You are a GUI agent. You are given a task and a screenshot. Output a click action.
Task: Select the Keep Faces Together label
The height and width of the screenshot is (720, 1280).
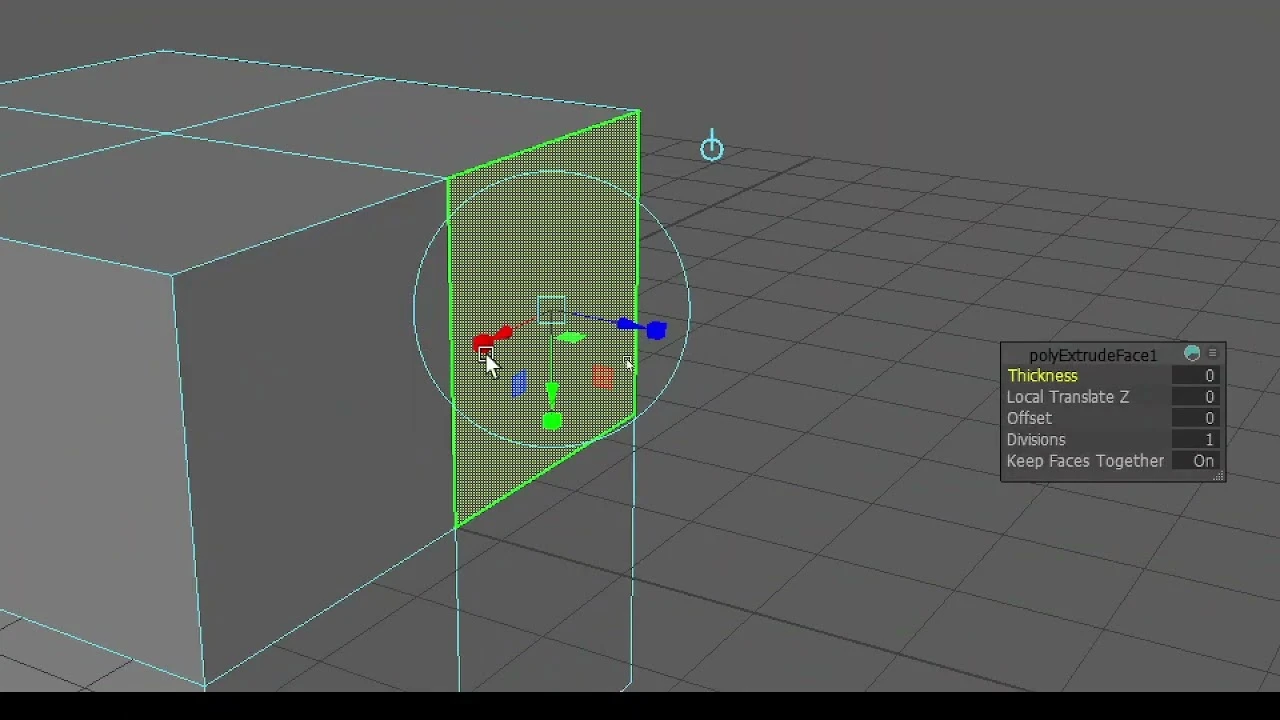(x=1085, y=461)
